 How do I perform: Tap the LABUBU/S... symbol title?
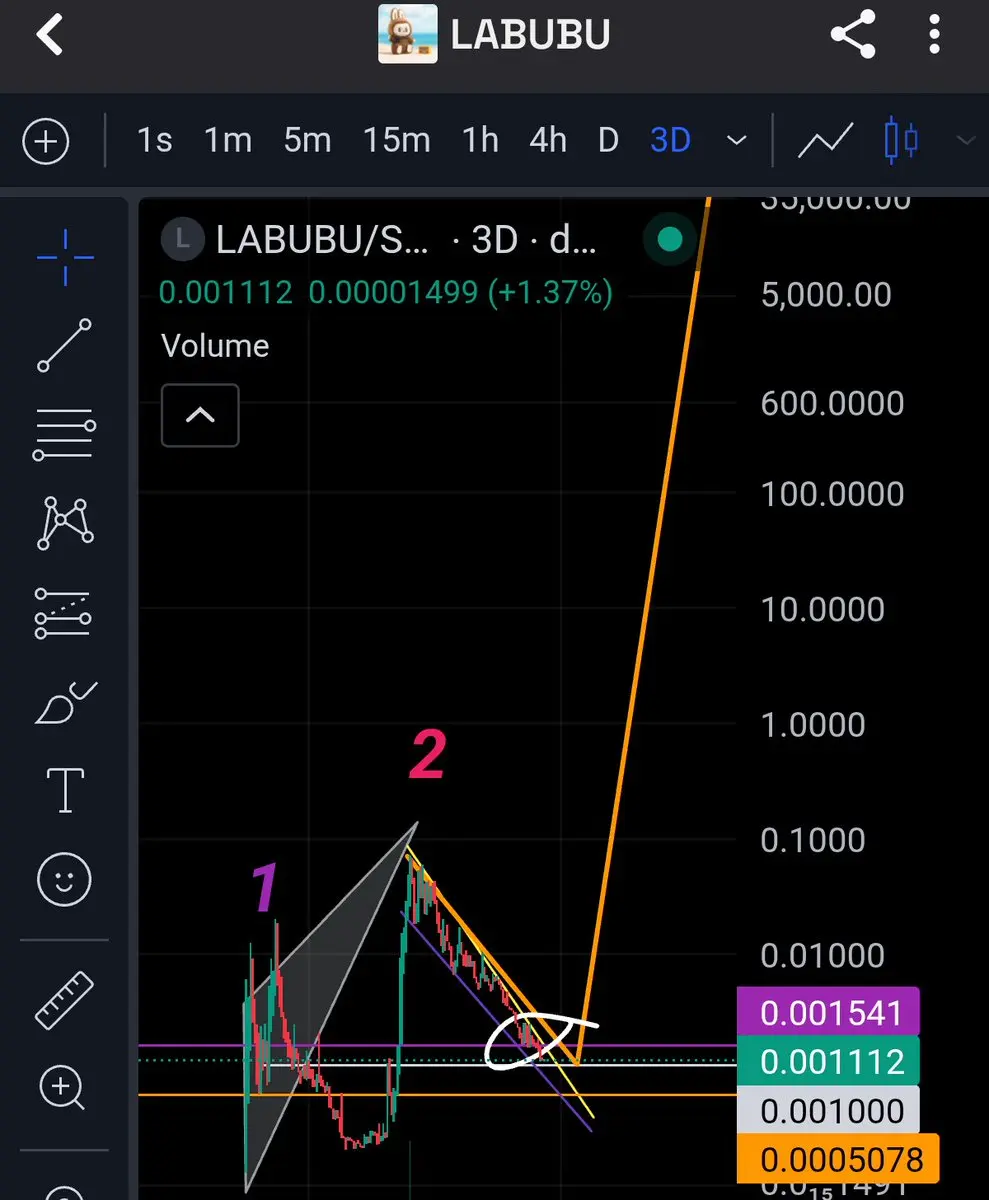pos(321,240)
